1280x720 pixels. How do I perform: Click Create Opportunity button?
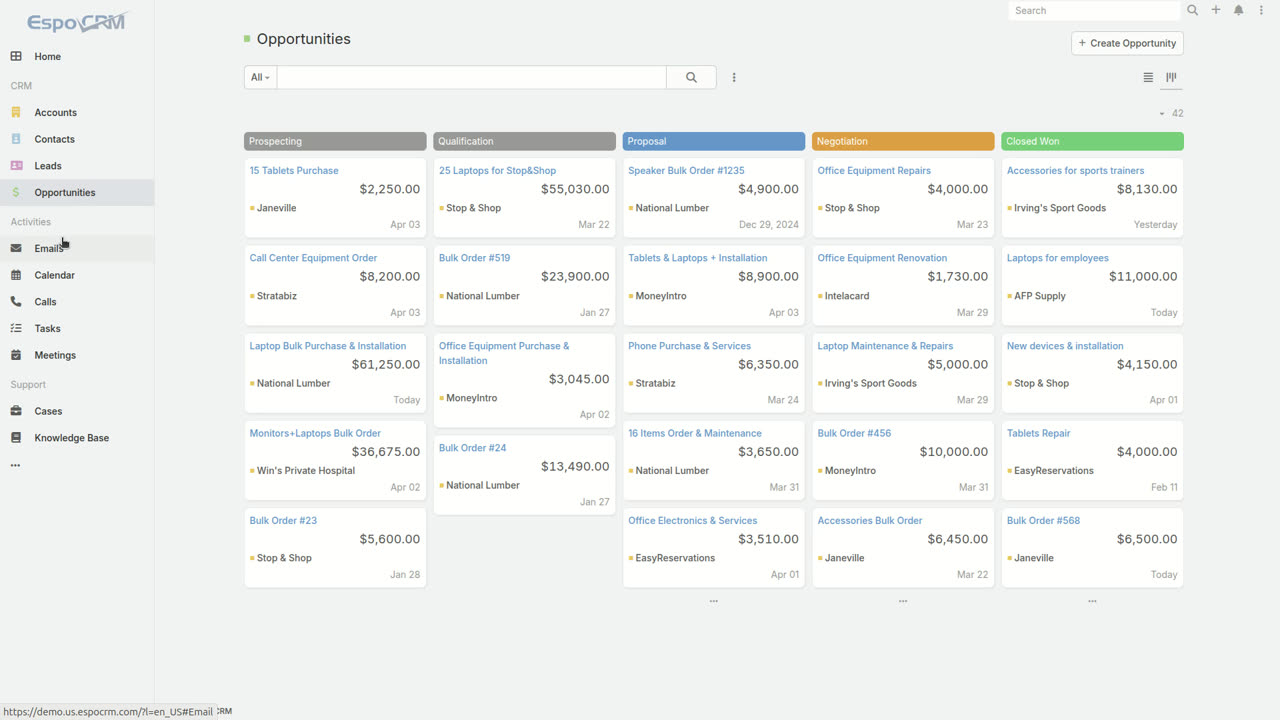[x=1127, y=43]
